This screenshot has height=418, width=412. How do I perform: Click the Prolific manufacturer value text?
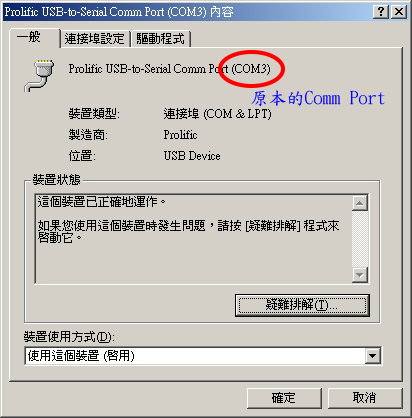point(180,135)
